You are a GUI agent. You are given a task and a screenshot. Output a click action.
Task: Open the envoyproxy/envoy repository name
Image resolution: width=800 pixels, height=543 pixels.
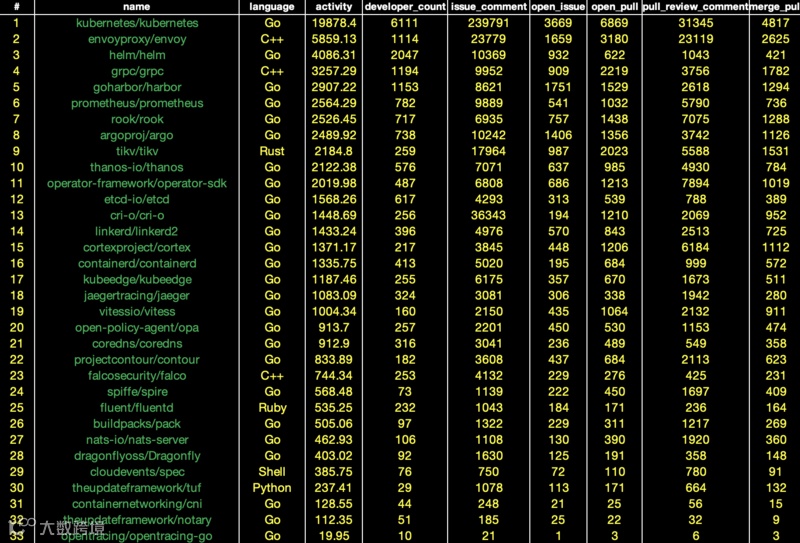pos(137,39)
